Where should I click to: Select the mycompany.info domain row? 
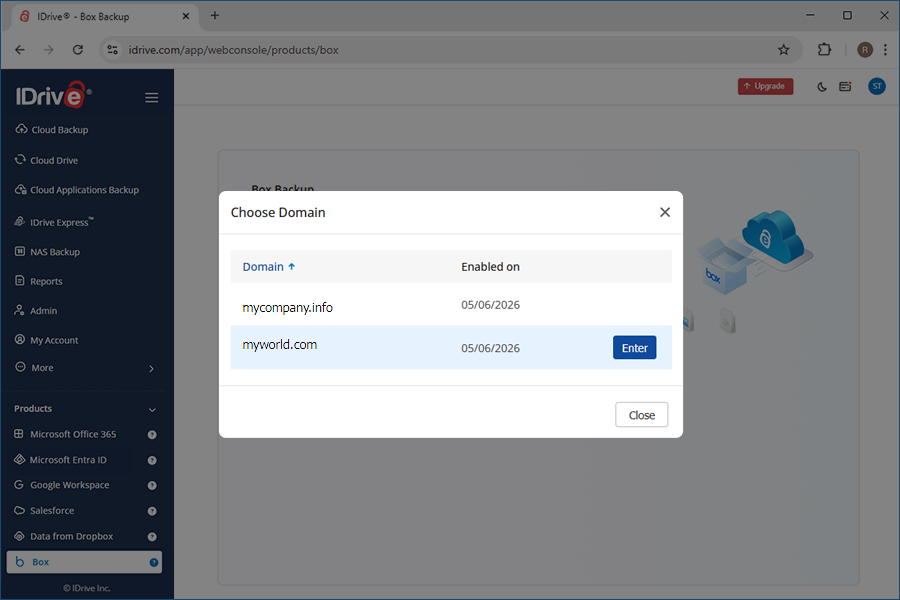pos(451,305)
